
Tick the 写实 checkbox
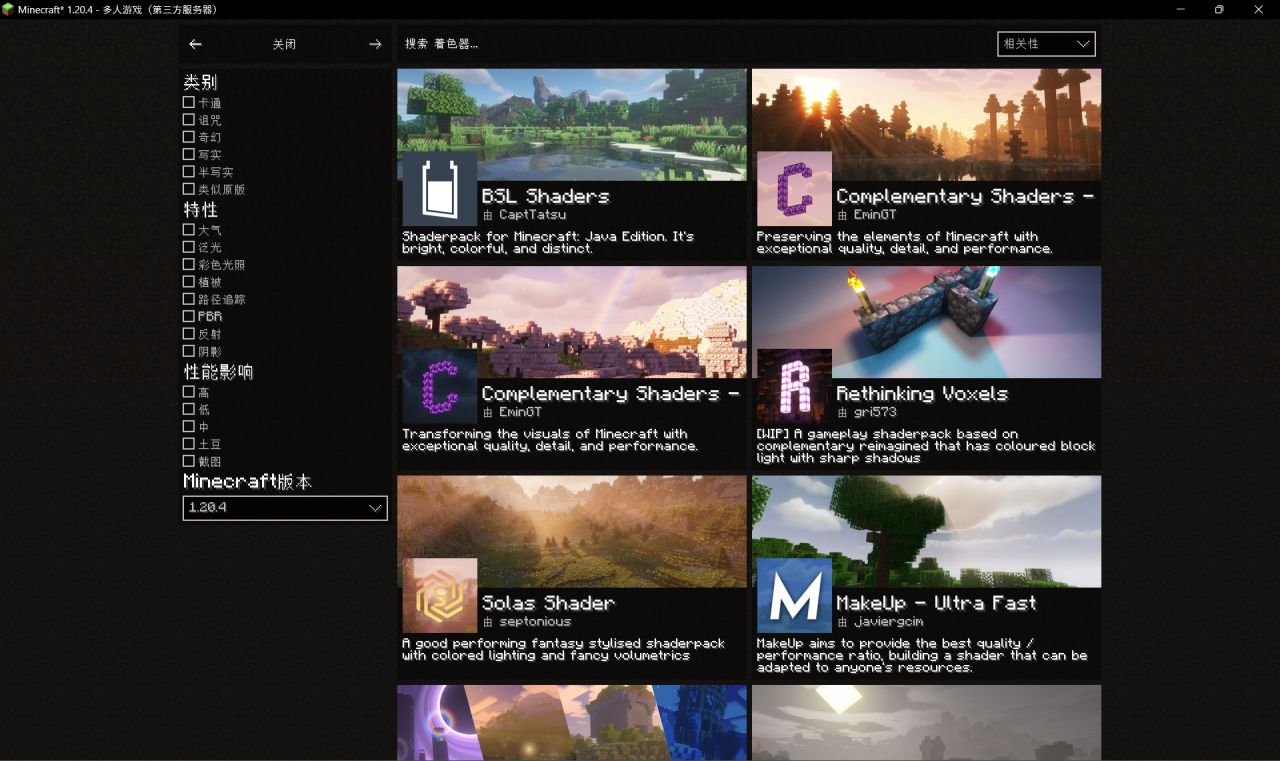click(189, 154)
